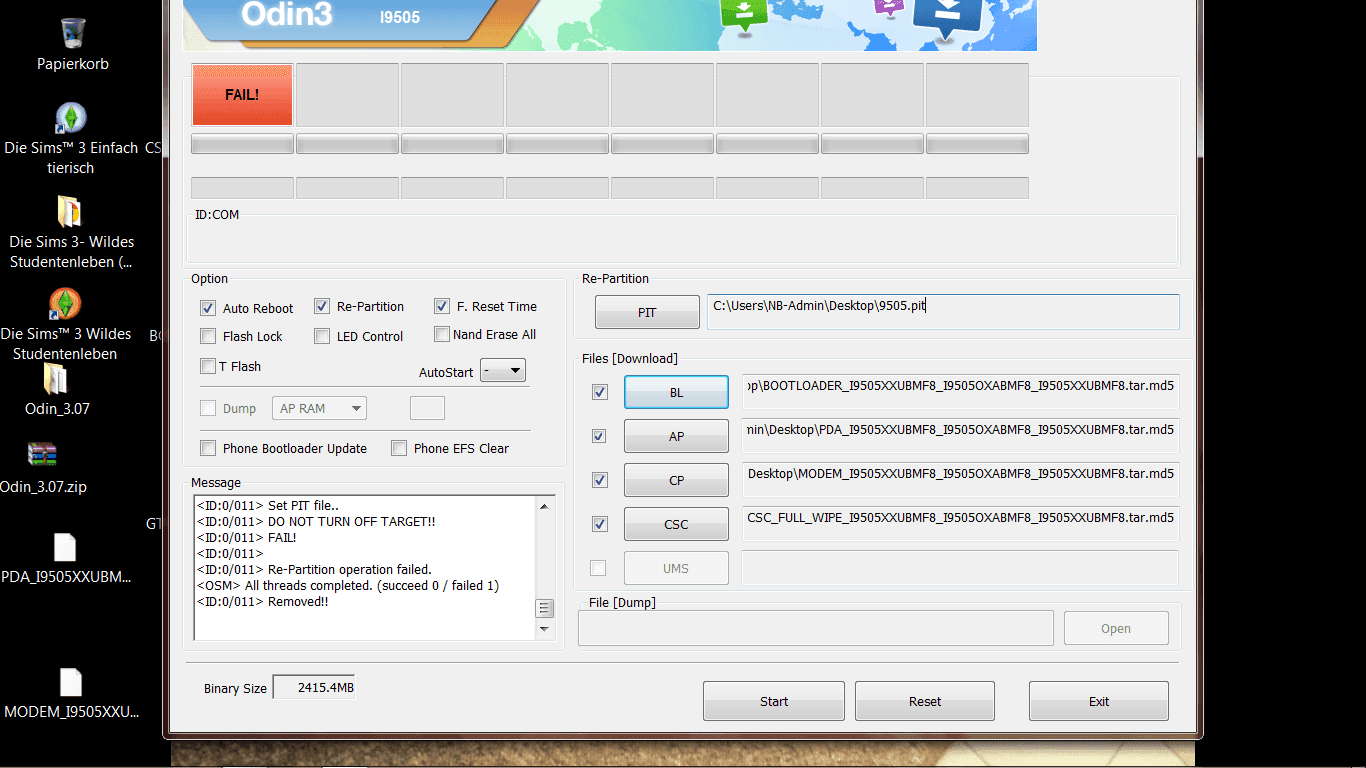Toggle the F. Reset Time checkbox
The height and width of the screenshot is (768, 1366).
442,306
